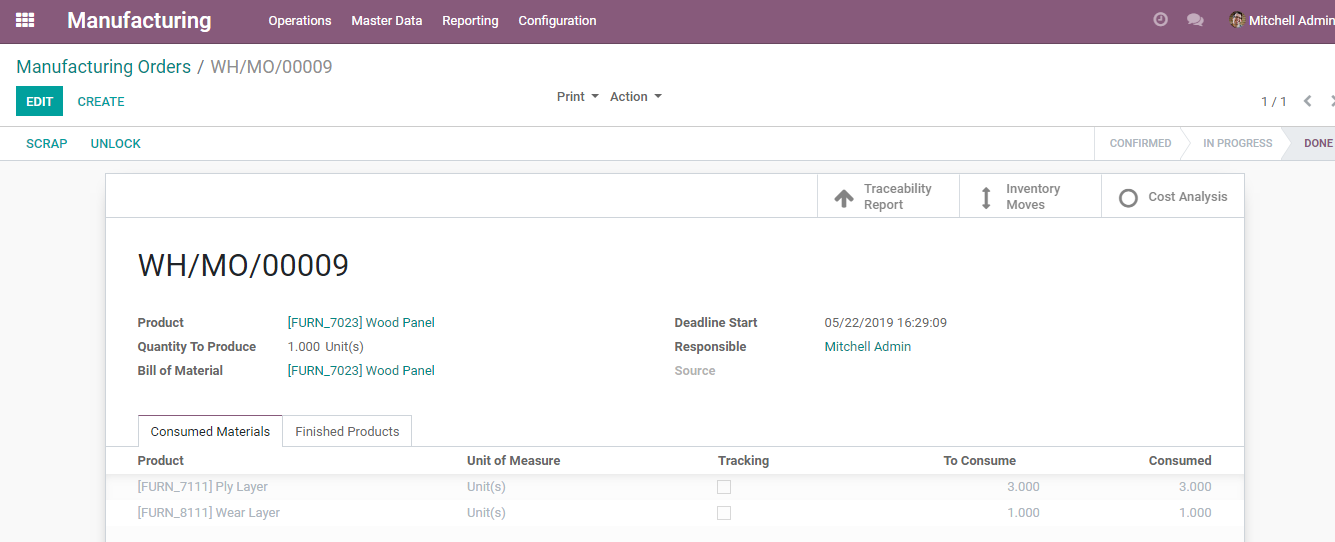Click the SCRAP button
1335x542 pixels.
47,143
